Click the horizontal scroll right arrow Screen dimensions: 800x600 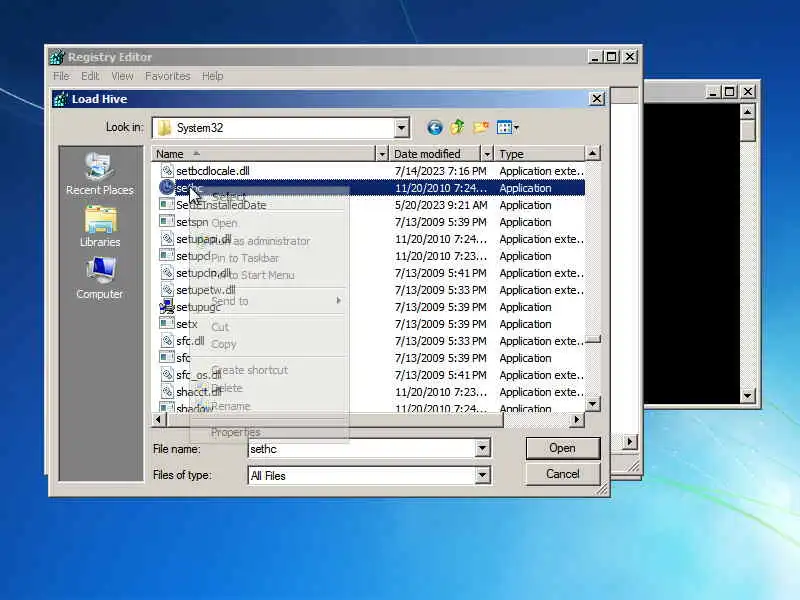click(577, 419)
